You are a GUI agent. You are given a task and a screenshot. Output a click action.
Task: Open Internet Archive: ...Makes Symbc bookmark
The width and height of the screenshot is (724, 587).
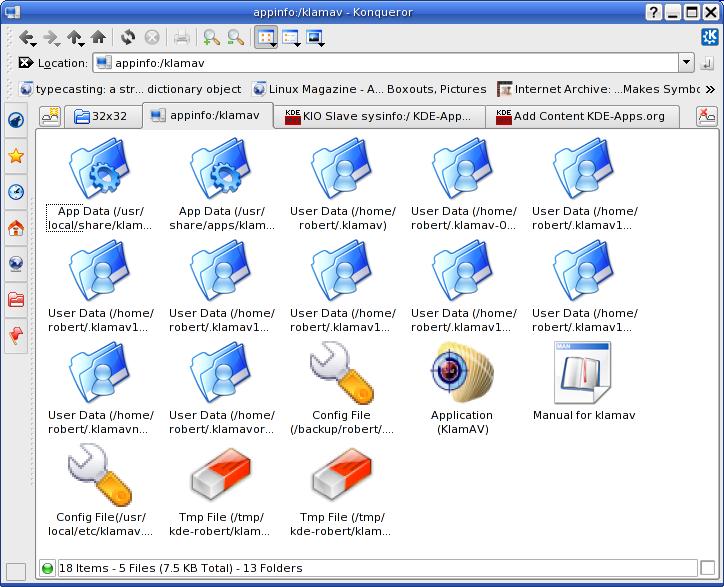pyautogui.click(x=599, y=89)
